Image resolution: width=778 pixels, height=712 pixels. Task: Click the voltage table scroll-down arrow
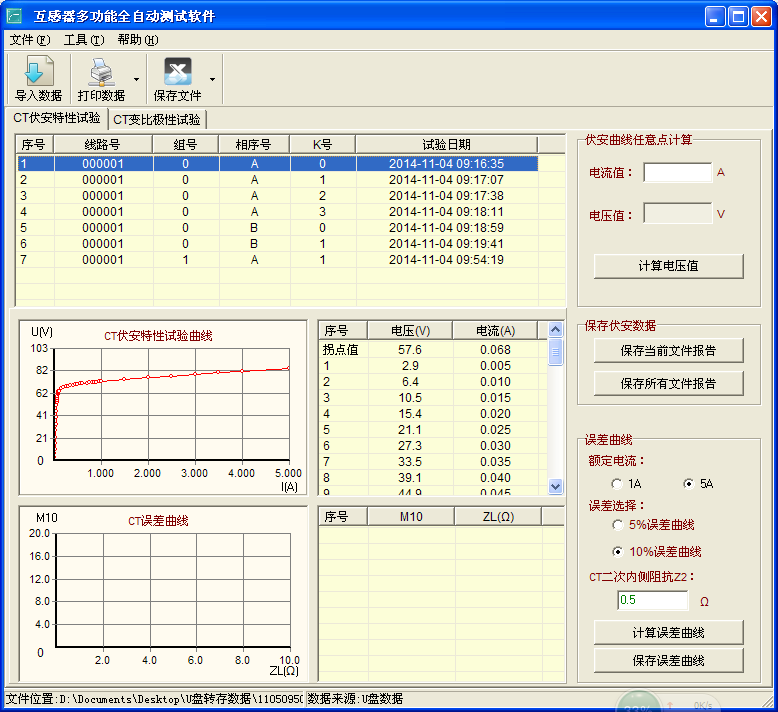pyautogui.click(x=556, y=486)
